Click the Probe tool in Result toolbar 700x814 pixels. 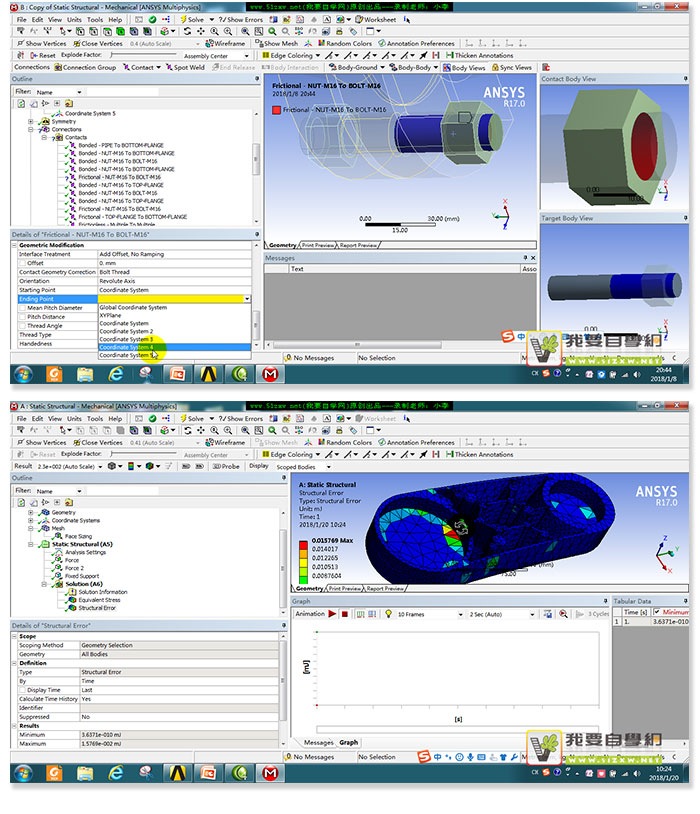pyautogui.click(x=226, y=466)
